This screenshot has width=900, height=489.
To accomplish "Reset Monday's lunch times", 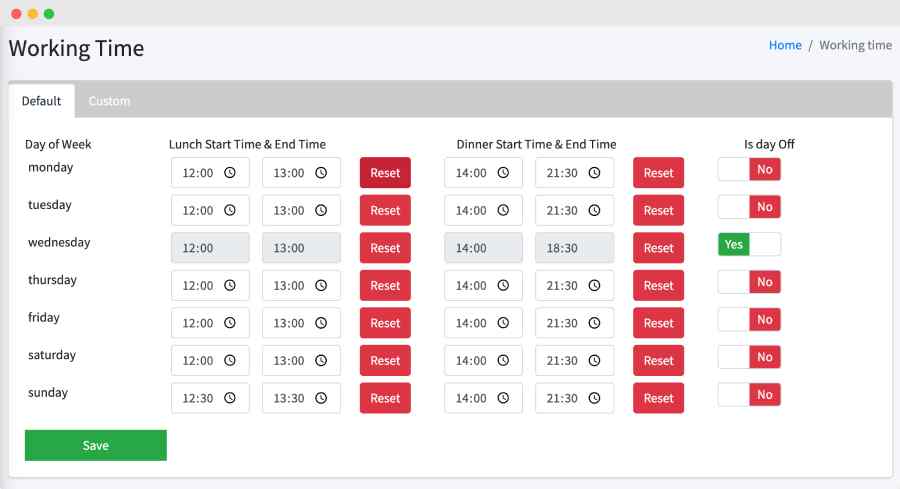I will [x=385, y=173].
